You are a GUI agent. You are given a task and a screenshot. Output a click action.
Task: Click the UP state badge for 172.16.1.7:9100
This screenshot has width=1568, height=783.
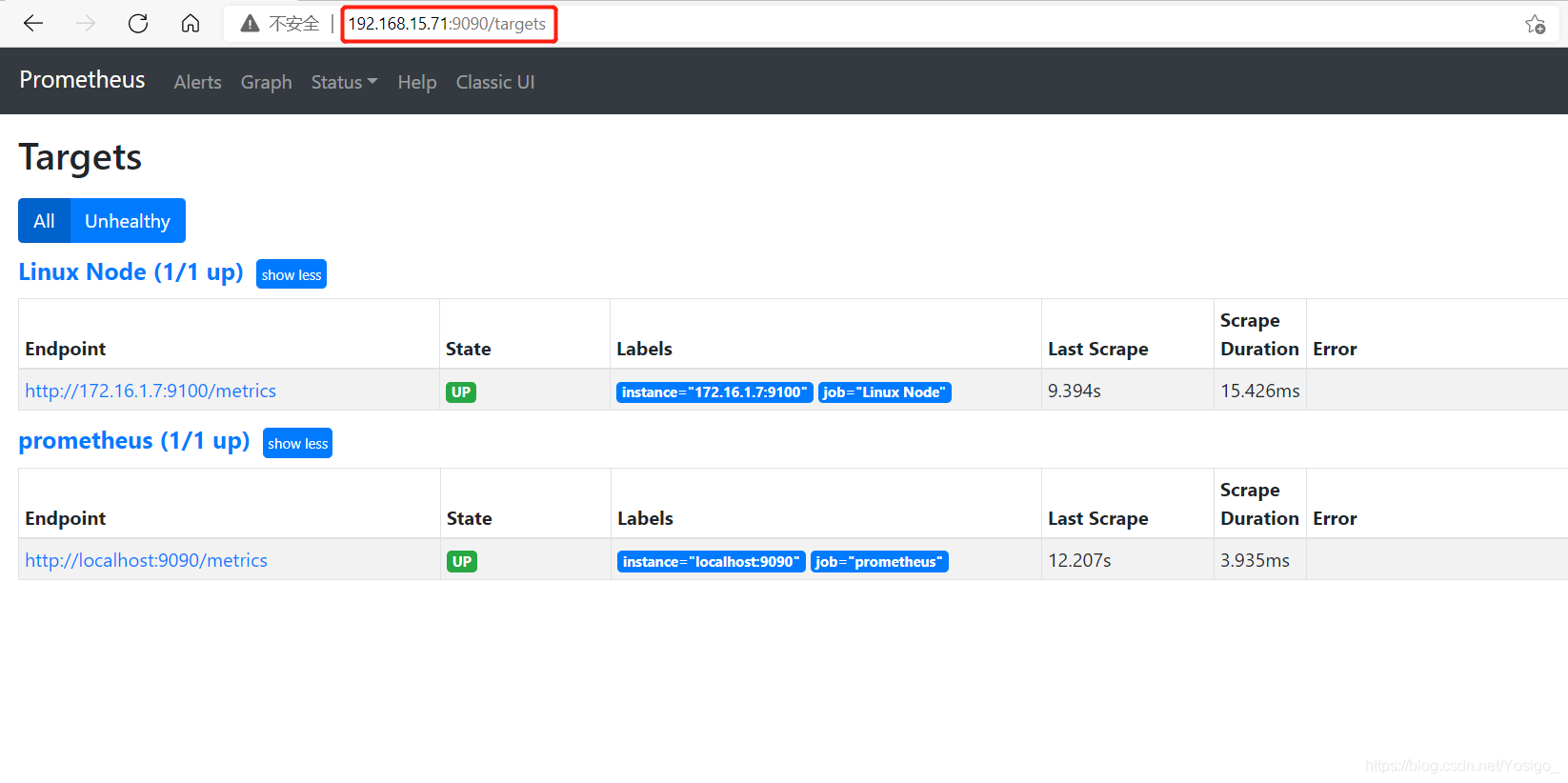[461, 391]
